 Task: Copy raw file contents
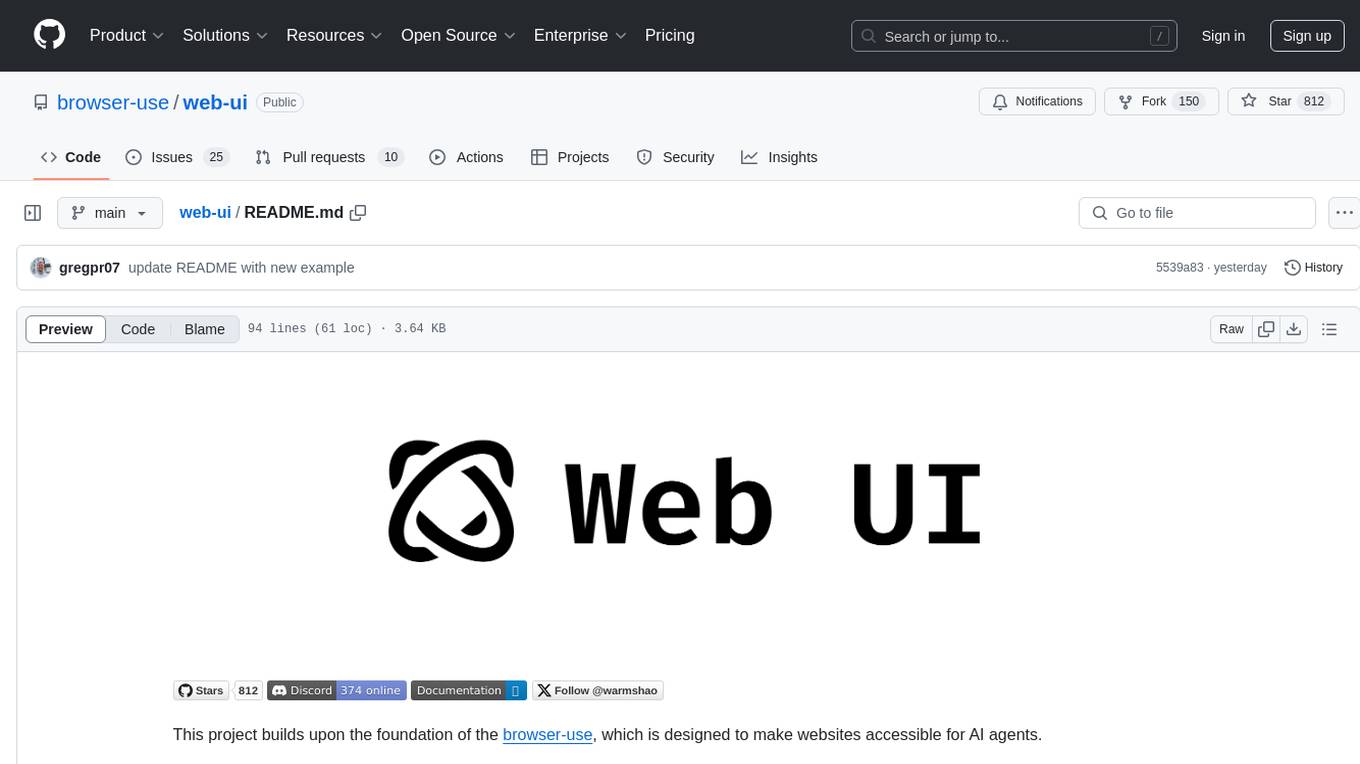[1266, 329]
